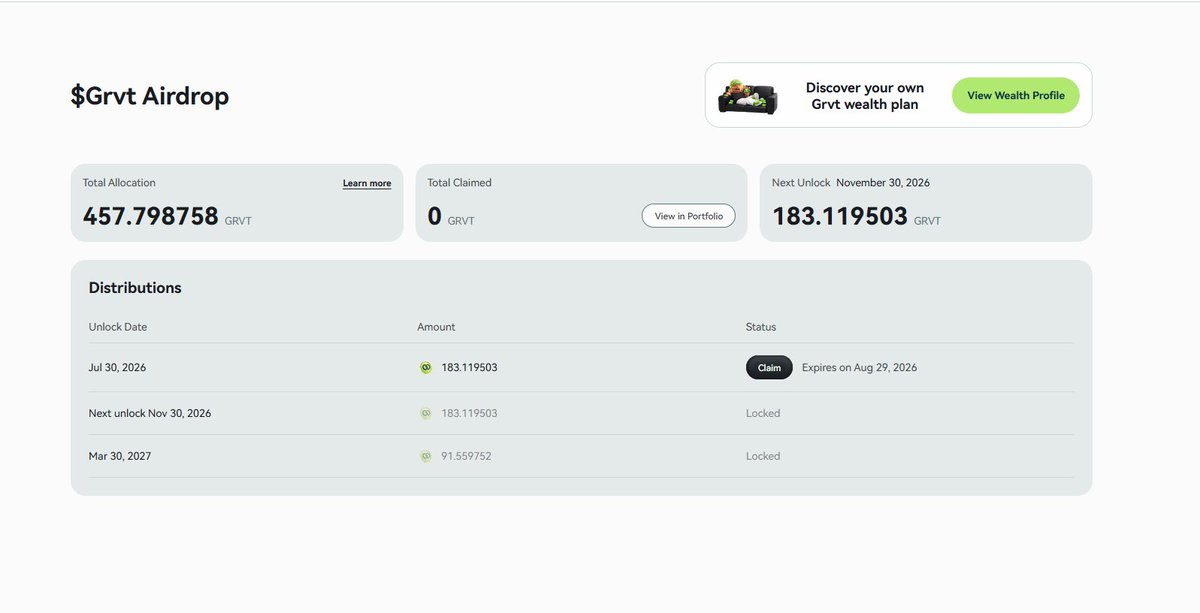The height and width of the screenshot is (613, 1200).
Task: Click View in Portfolio button
Action: point(689,216)
